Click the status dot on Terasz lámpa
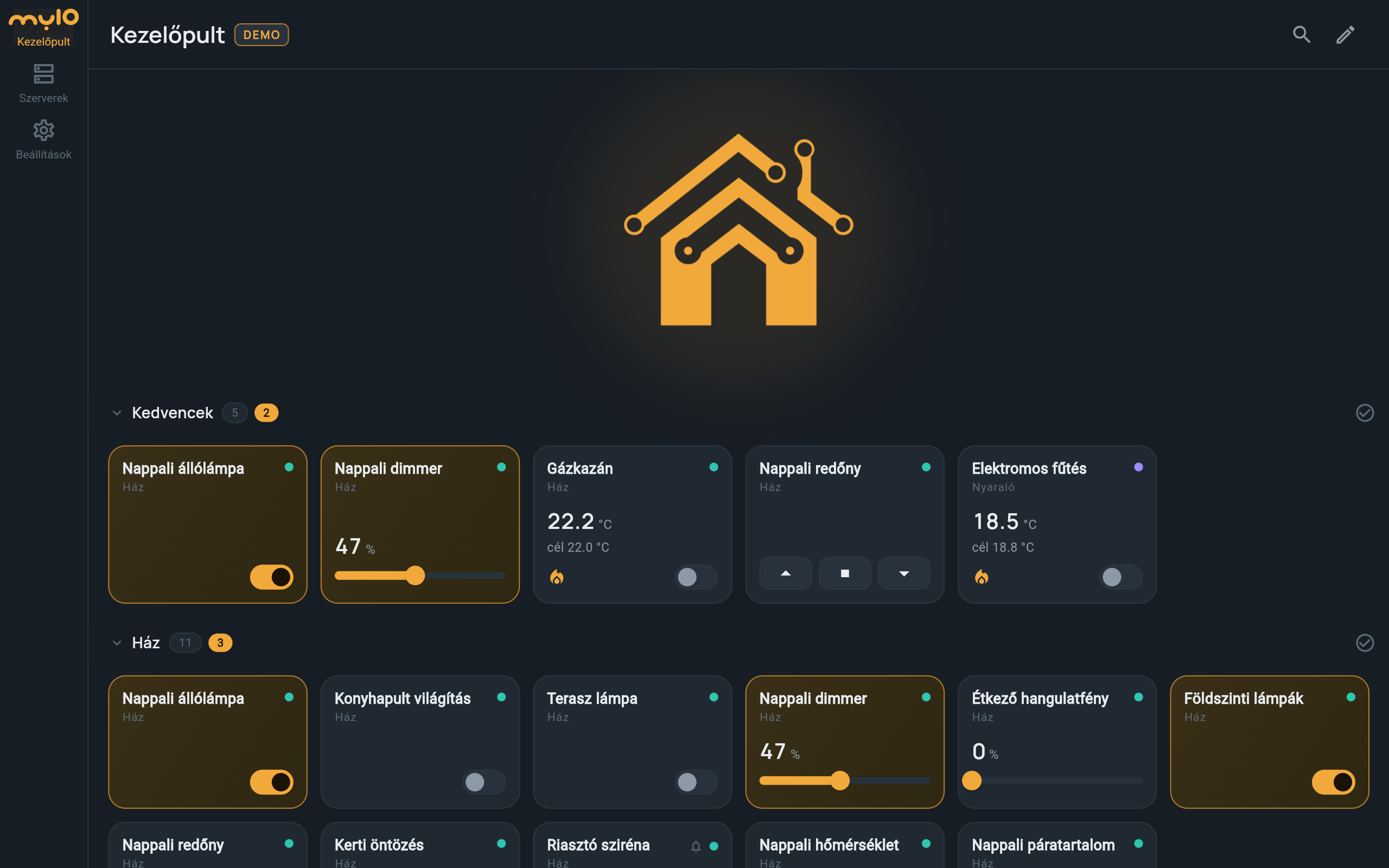1389x868 pixels. 713,697
